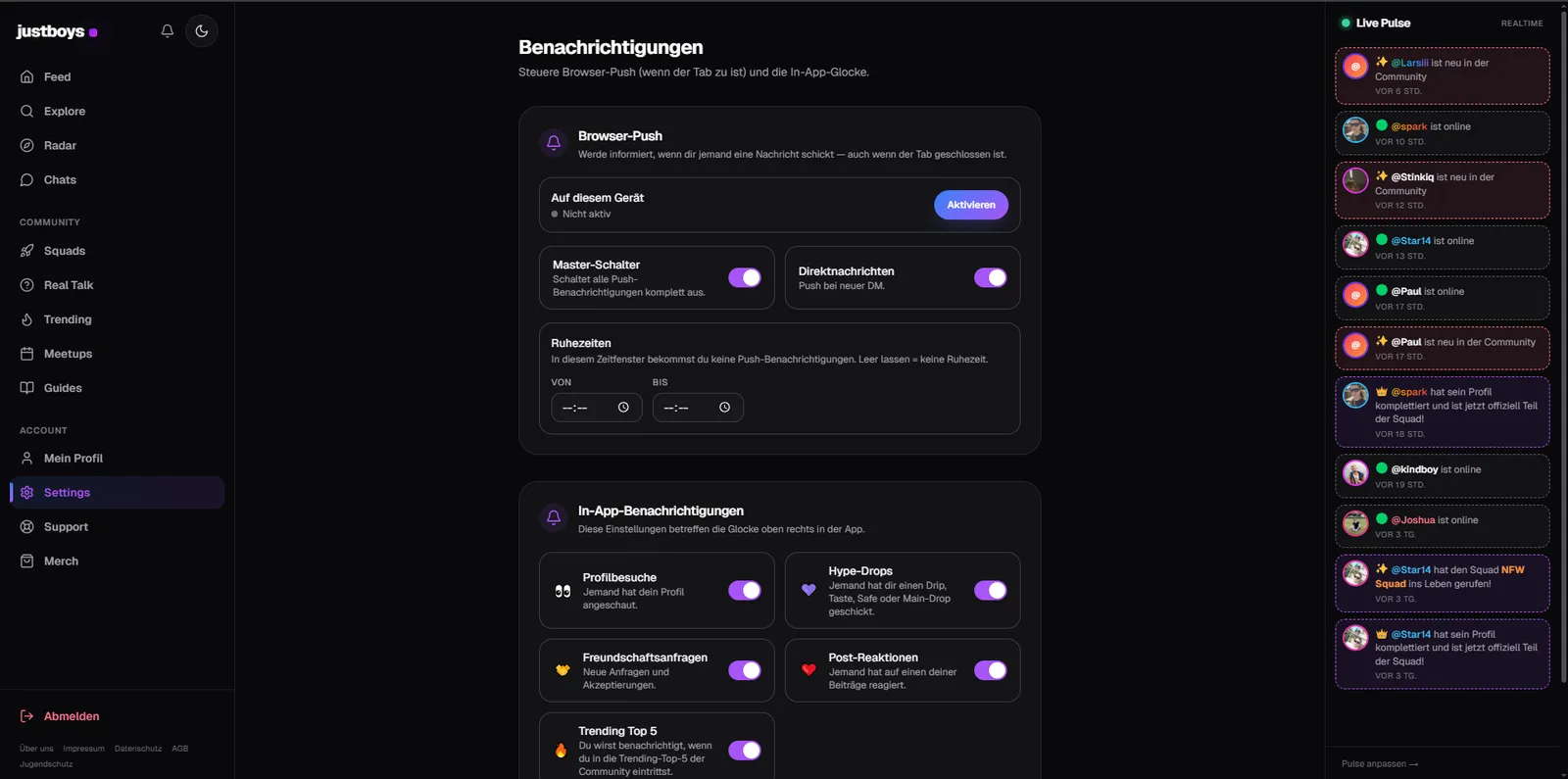Click the VON quiet-hours time input
The height and width of the screenshot is (779, 1568).
pos(596,408)
